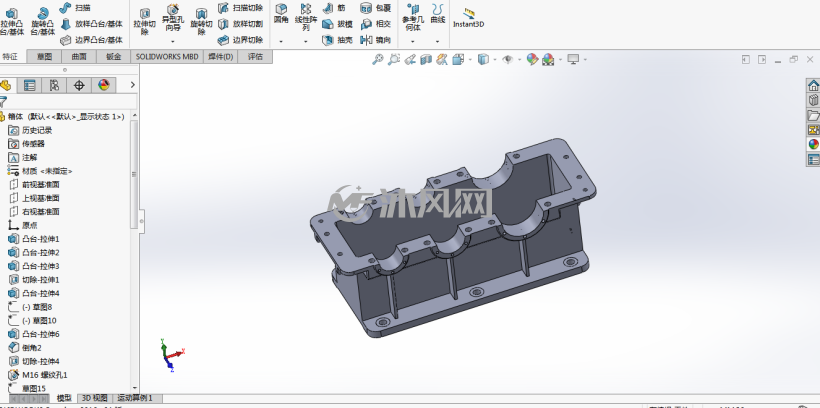Viewport: 820px width, 408px height.
Task: Select the 镜向 mirror tool
Action: pyautogui.click(x=375, y=40)
